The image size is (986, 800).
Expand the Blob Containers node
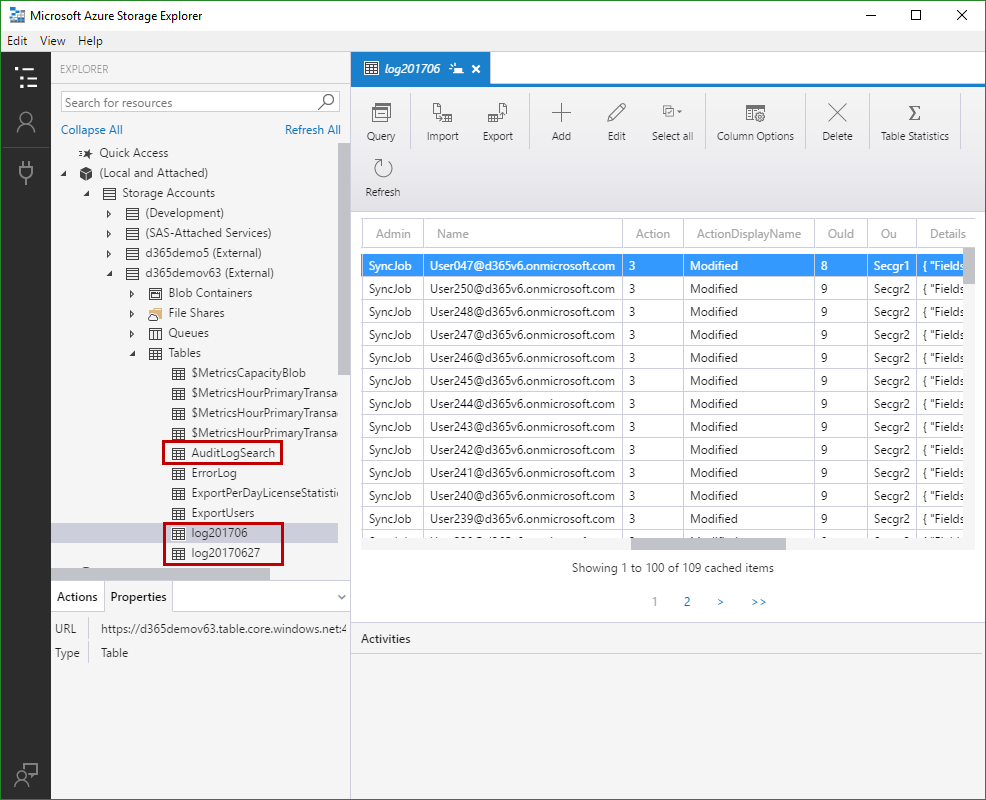[132, 293]
